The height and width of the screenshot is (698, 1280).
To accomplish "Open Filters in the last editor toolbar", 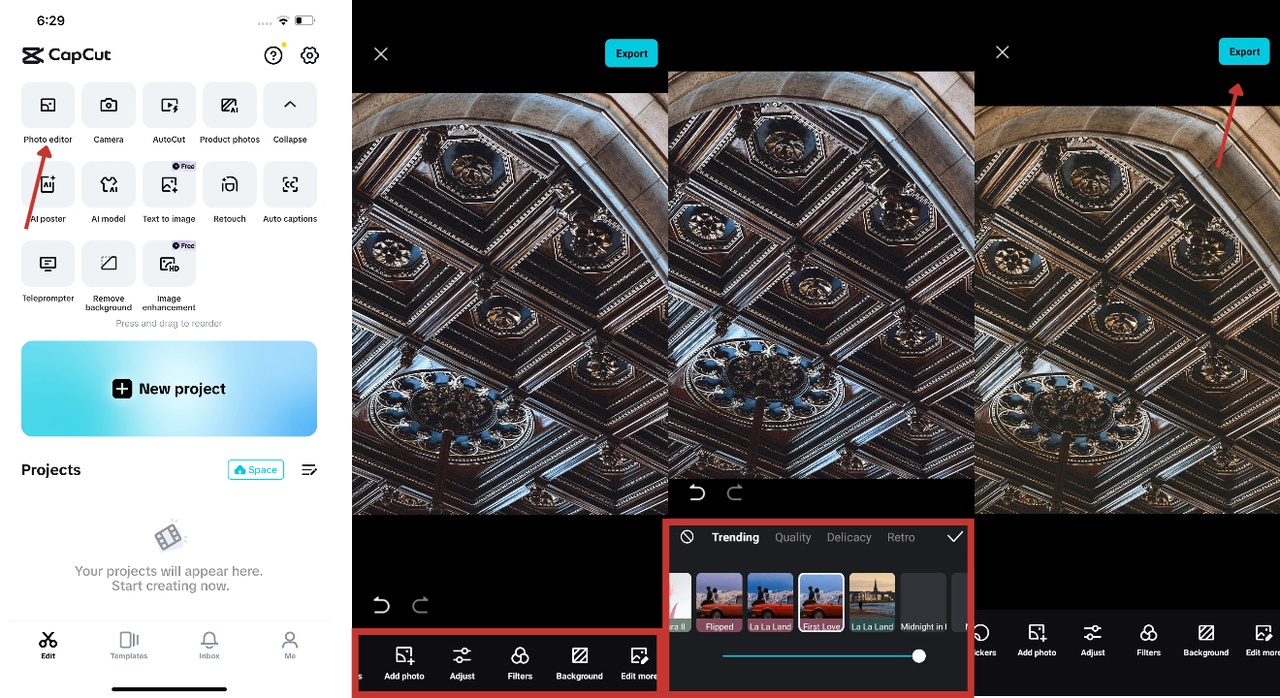I will pyautogui.click(x=1148, y=640).
